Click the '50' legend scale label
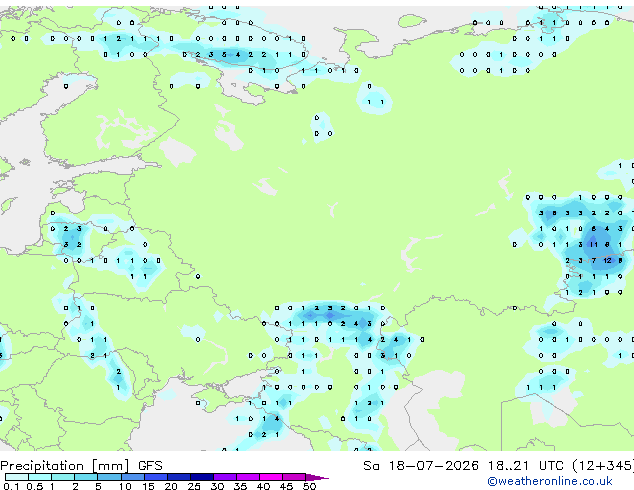This screenshot has width=634, height=490. point(309,486)
